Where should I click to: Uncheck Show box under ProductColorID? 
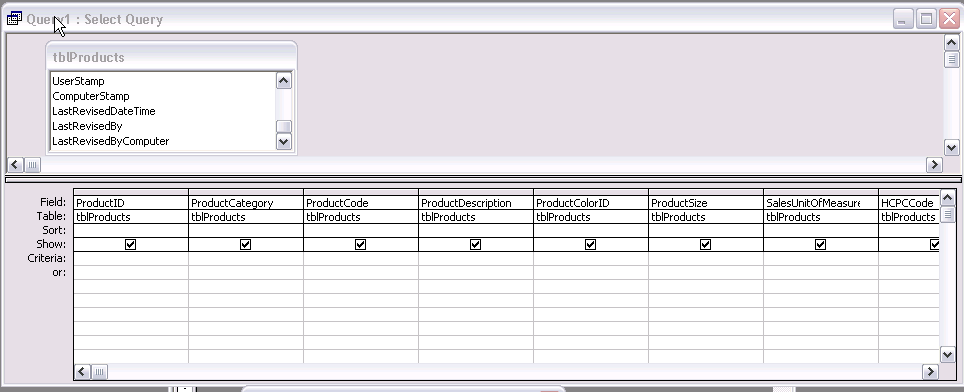pyautogui.click(x=590, y=245)
